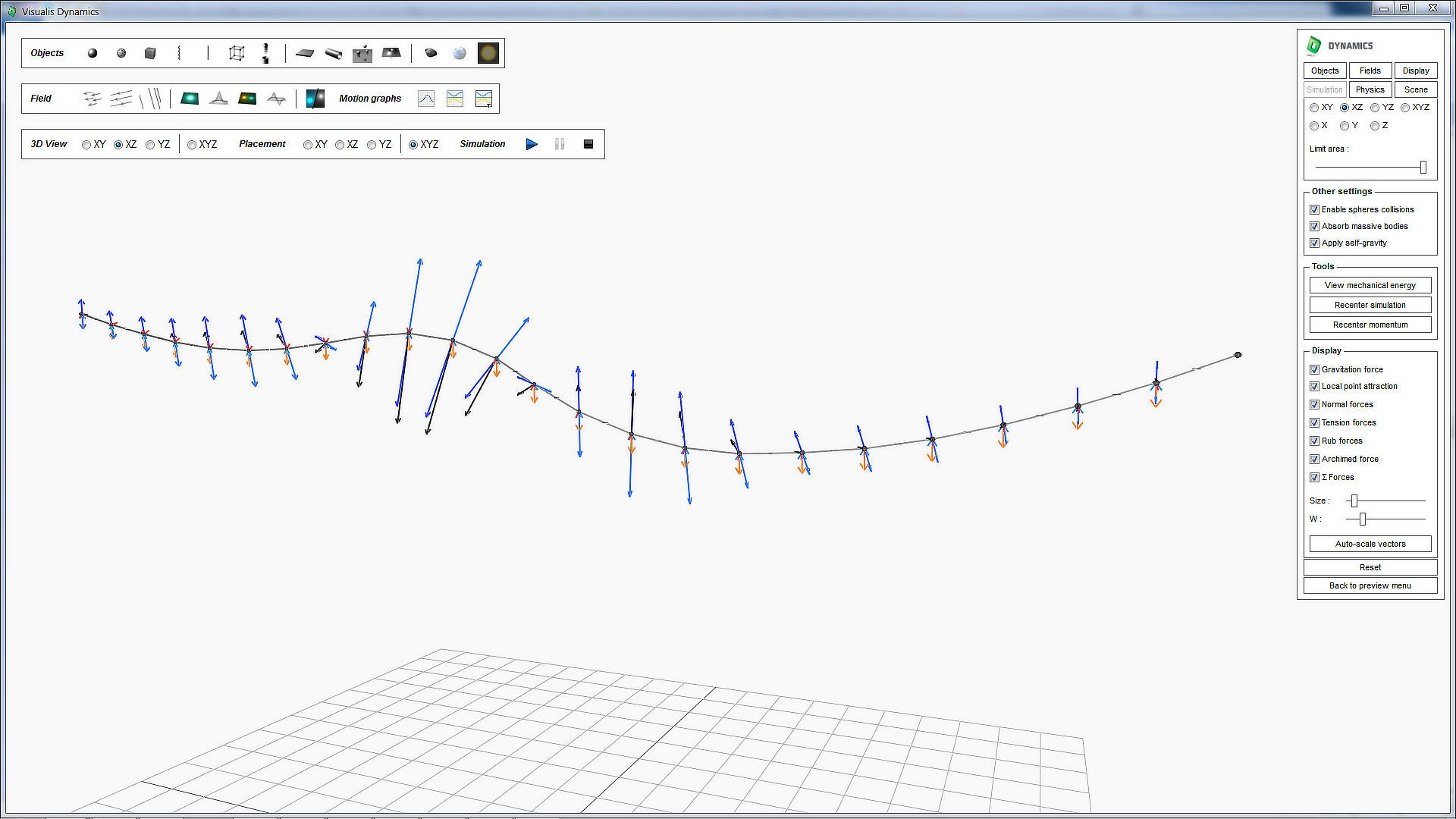The height and width of the screenshot is (819, 1456).
Task: Disable Gravitational force display
Action: [x=1315, y=370]
